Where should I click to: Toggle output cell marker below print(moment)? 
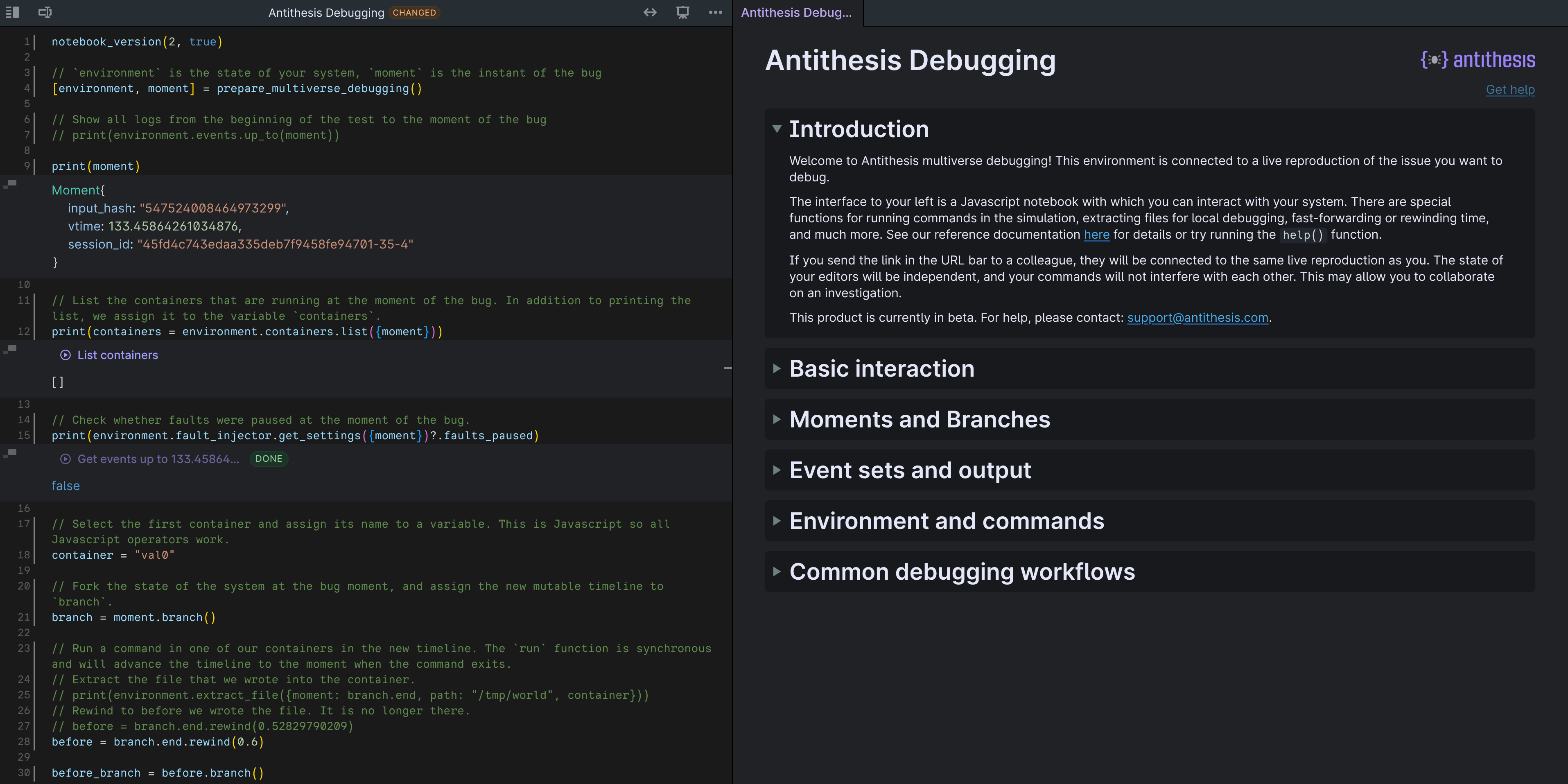click(10, 183)
